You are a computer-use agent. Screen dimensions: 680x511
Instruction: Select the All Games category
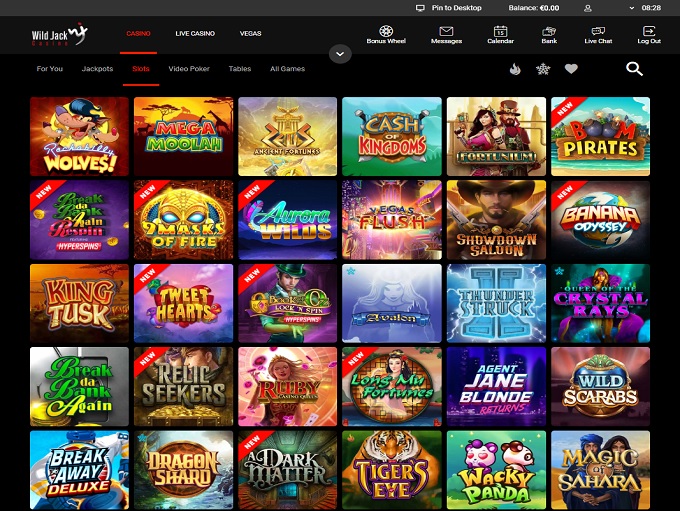click(288, 69)
